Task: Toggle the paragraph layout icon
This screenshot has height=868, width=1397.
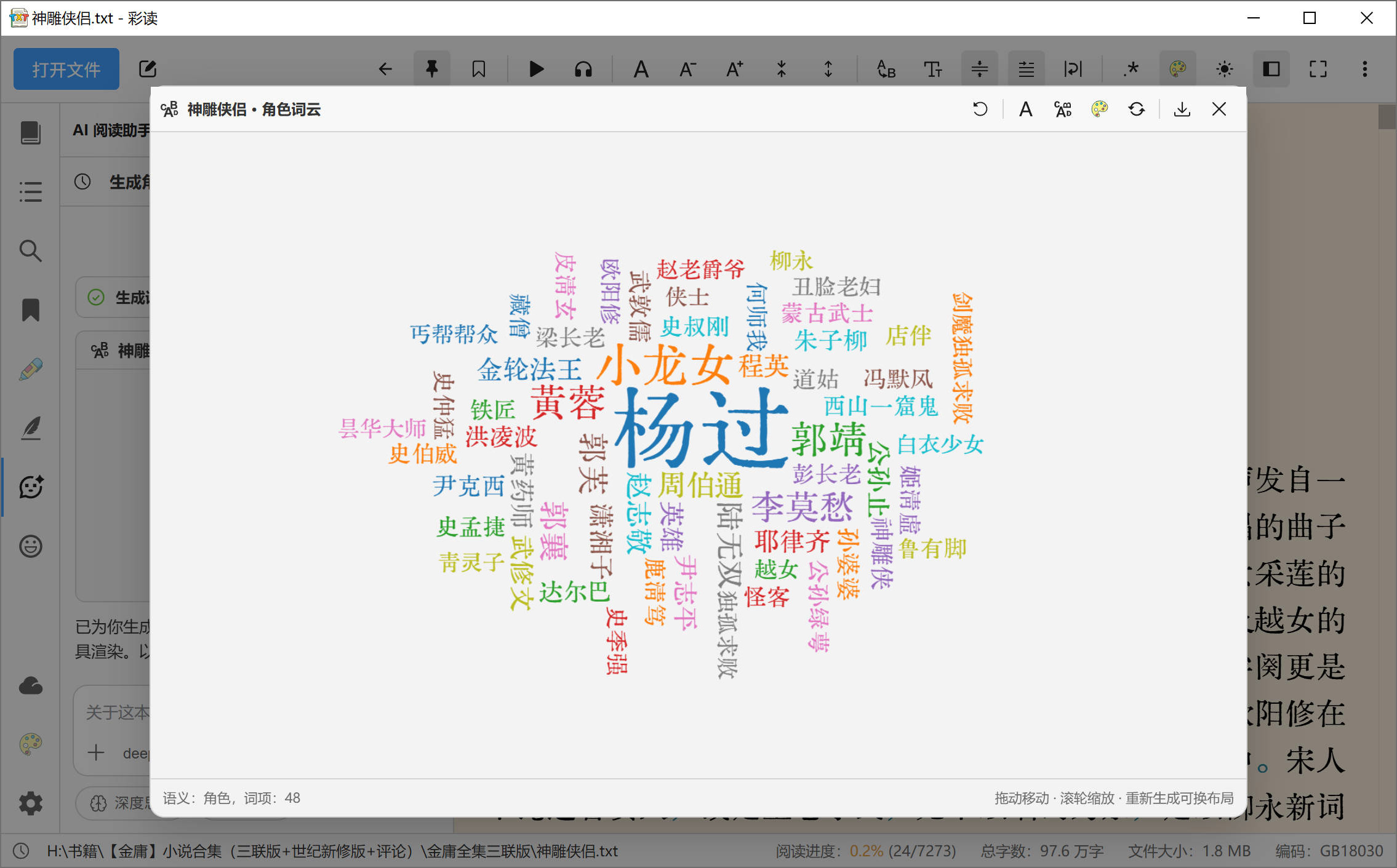Action: point(1027,69)
